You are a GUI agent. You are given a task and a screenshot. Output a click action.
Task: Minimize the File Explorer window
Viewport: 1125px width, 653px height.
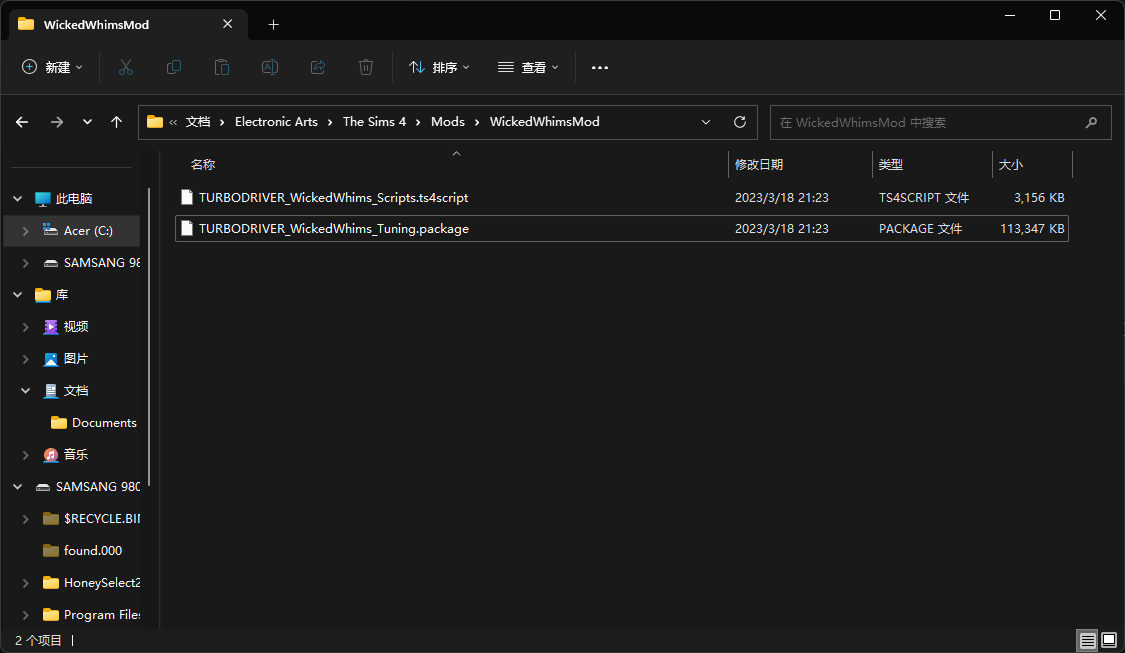pyautogui.click(x=1009, y=15)
